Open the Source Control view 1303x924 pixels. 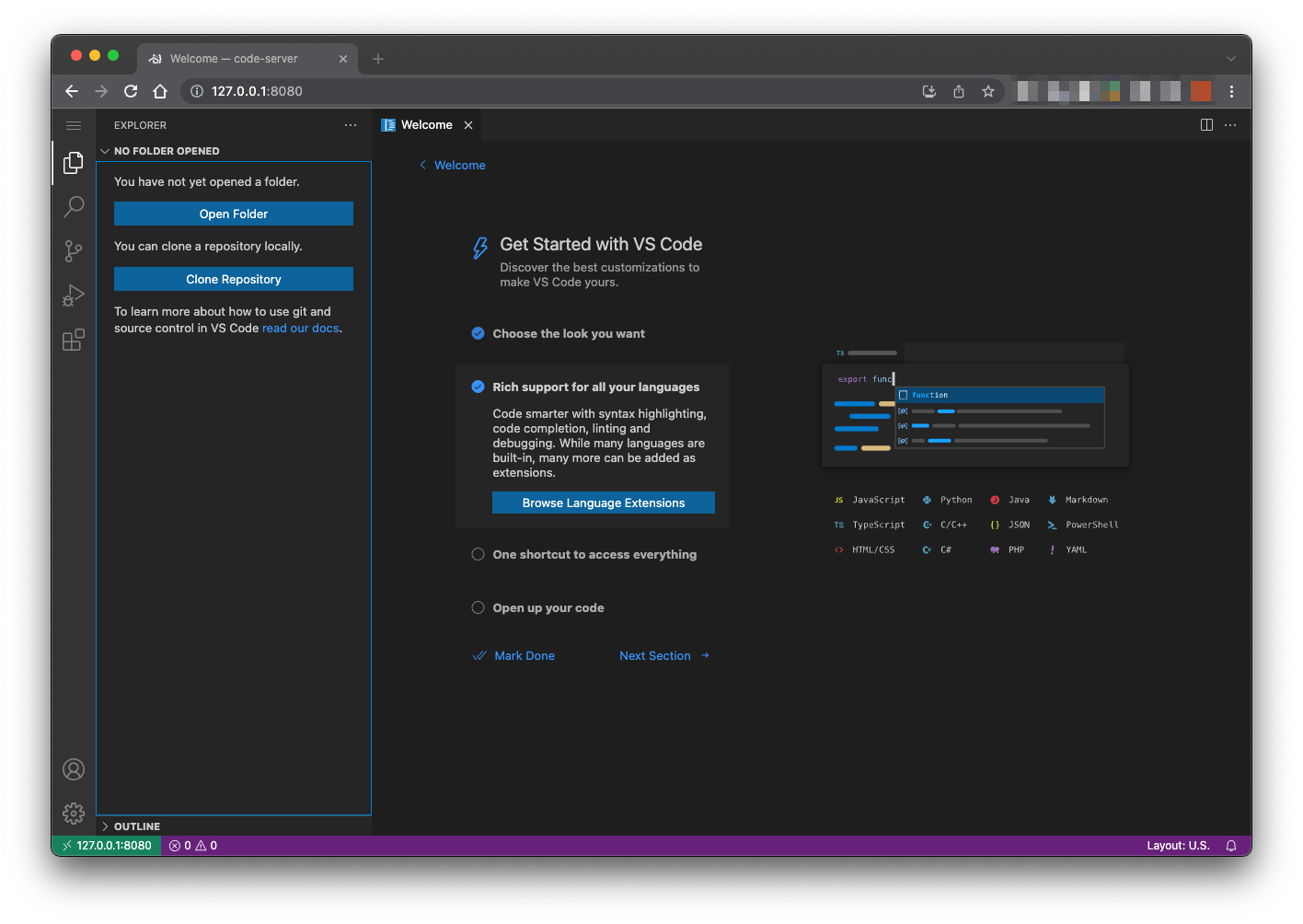(x=74, y=251)
